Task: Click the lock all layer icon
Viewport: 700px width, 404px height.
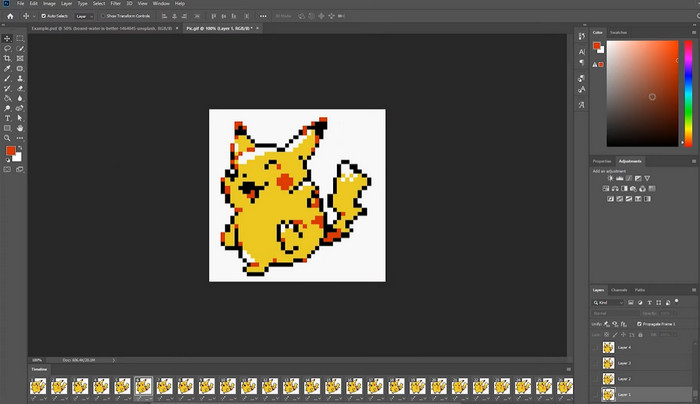Action: (640, 335)
